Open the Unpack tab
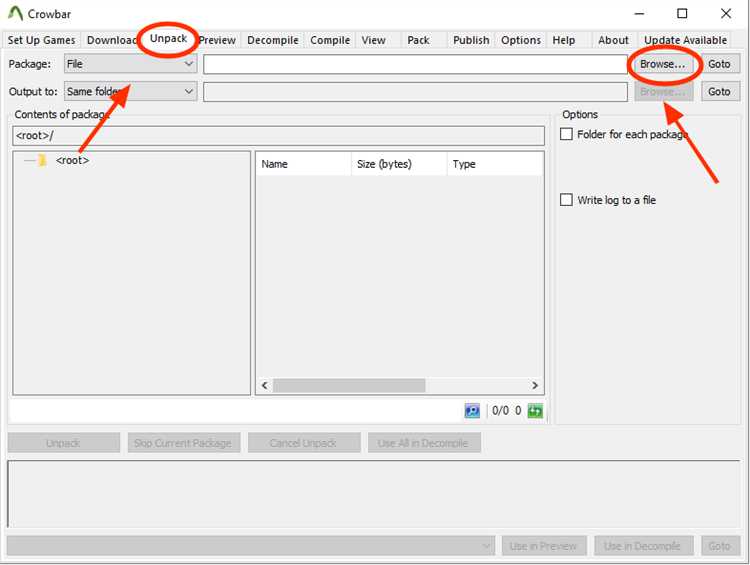 [x=168, y=38]
